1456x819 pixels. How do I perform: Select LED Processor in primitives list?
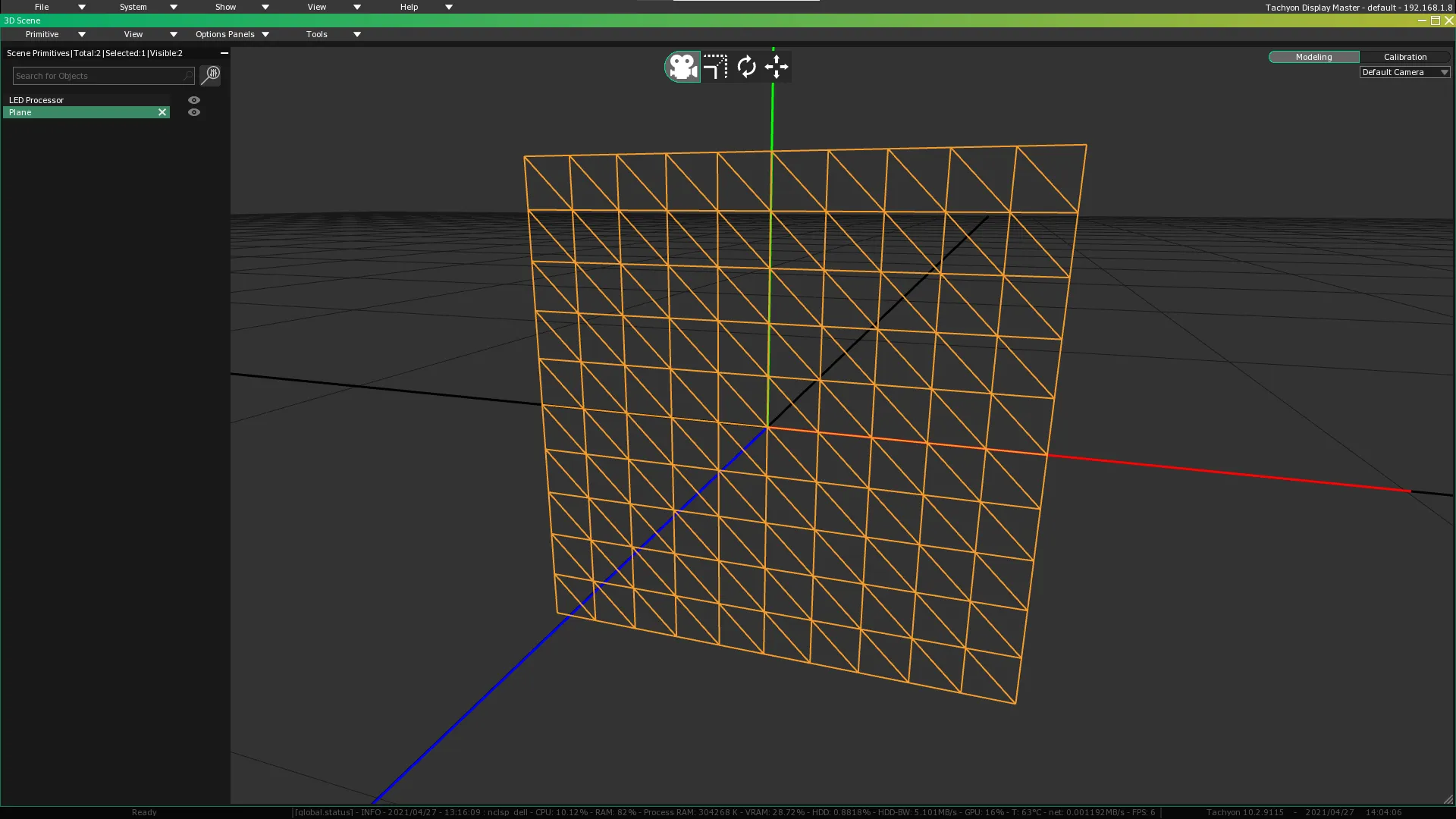tap(86, 100)
